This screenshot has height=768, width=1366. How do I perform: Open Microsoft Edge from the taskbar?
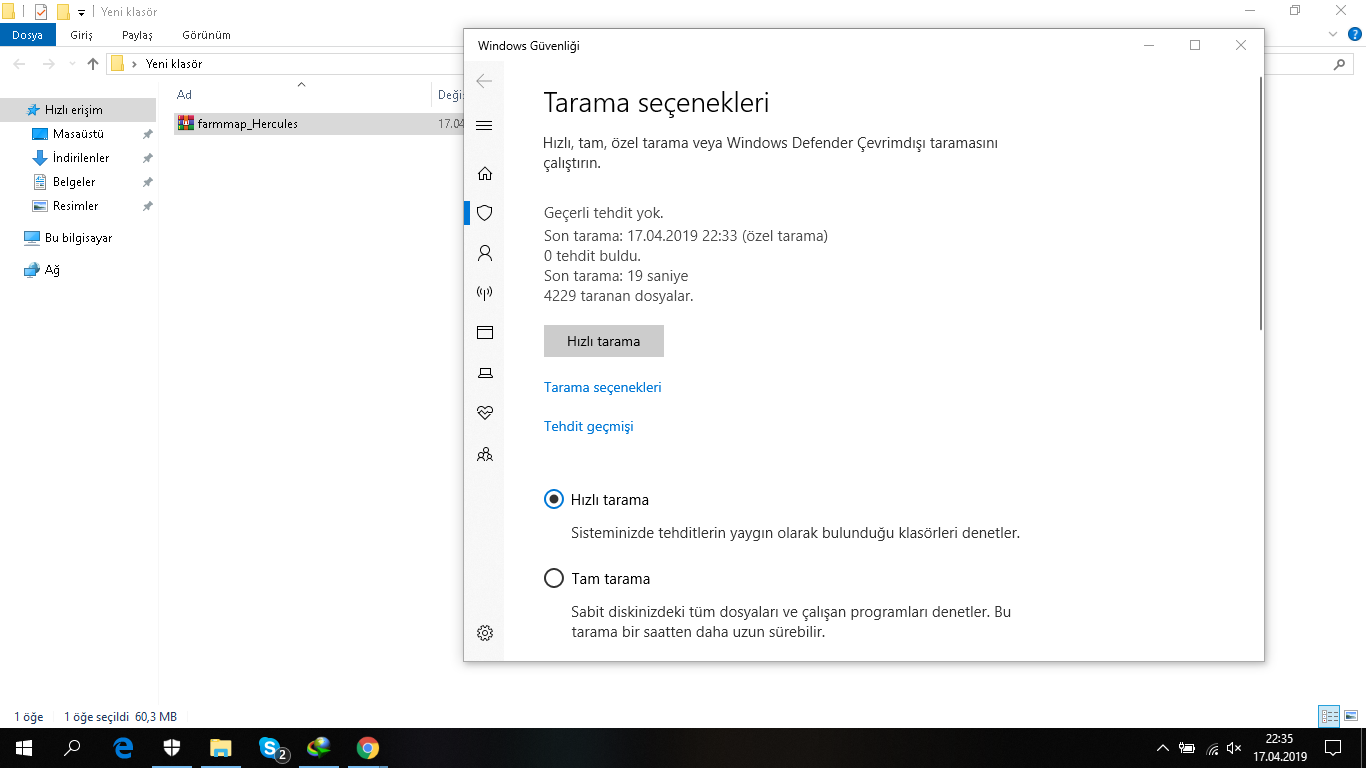[123, 748]
